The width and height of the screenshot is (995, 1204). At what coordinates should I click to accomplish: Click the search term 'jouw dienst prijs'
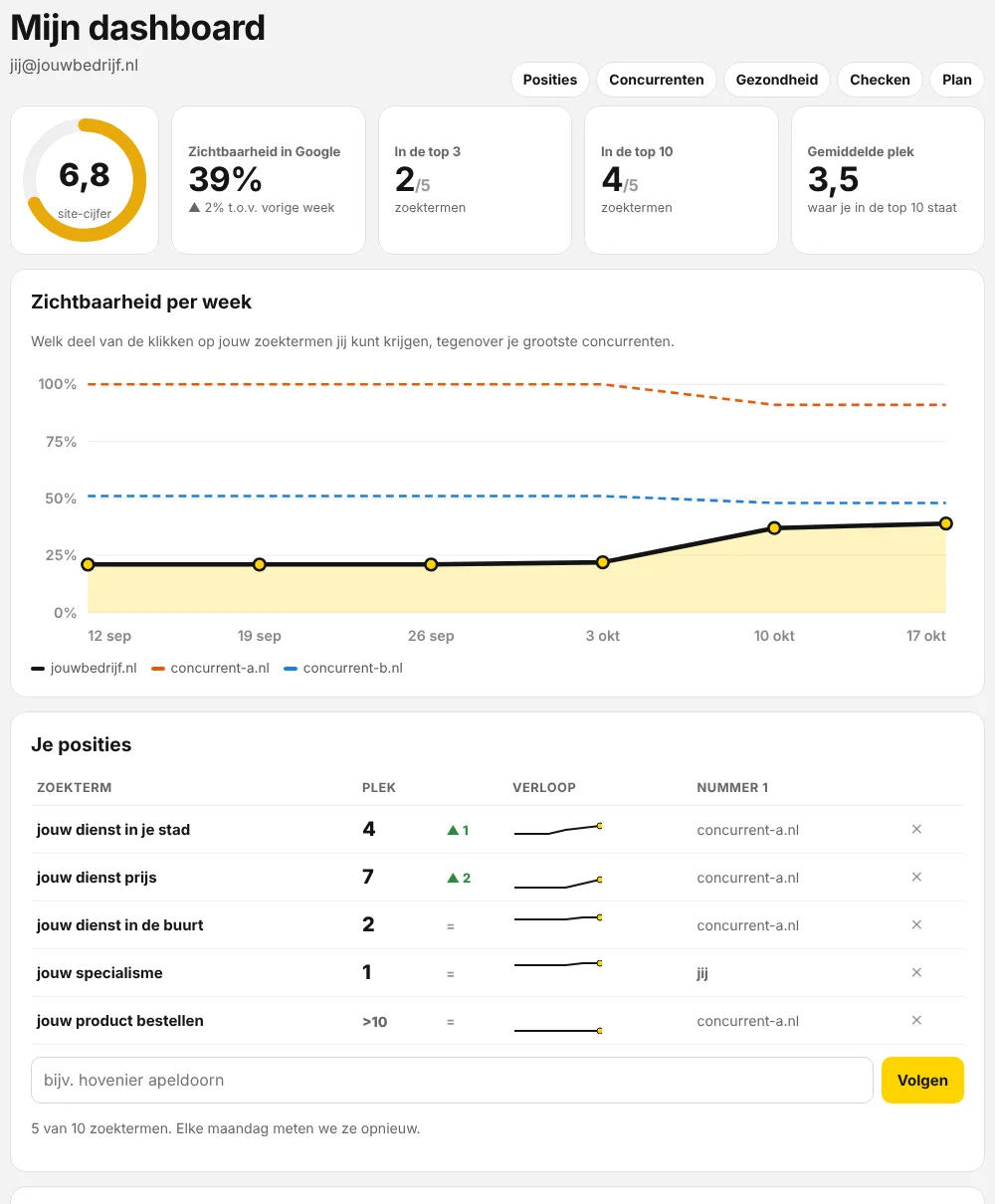pos(97,878)
